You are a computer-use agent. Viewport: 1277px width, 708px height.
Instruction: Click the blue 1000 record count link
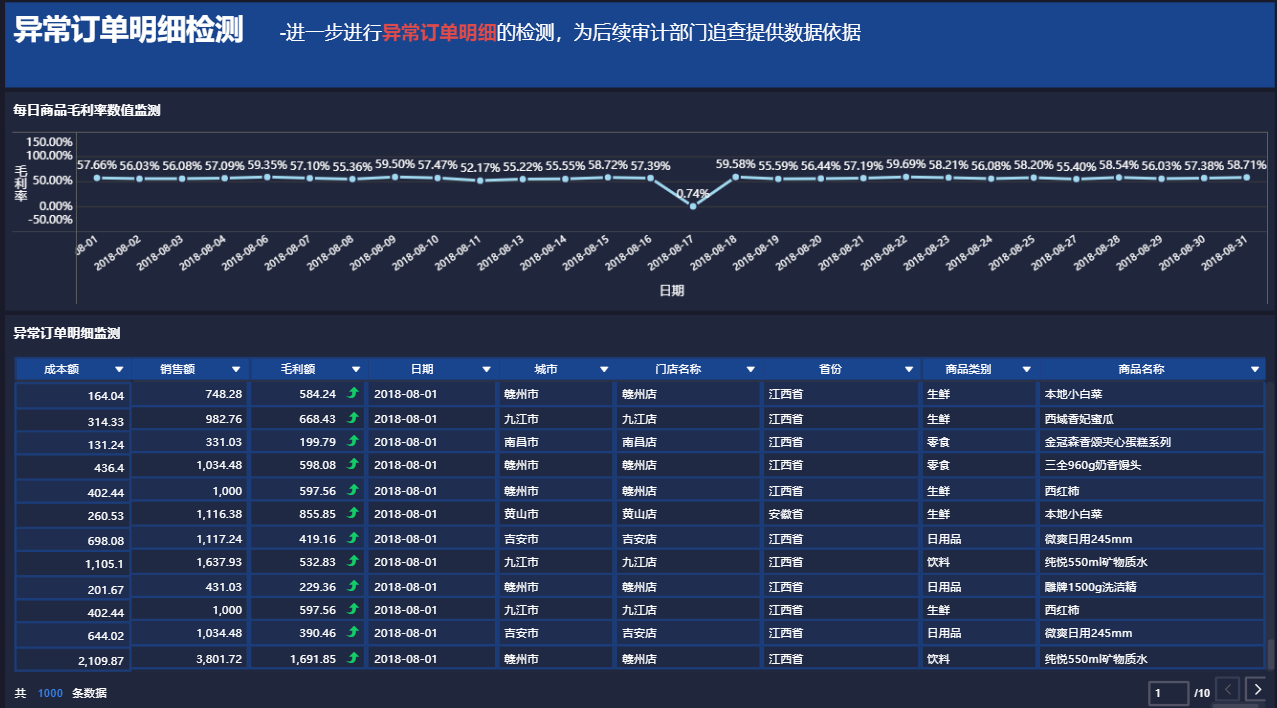(49, 692)
